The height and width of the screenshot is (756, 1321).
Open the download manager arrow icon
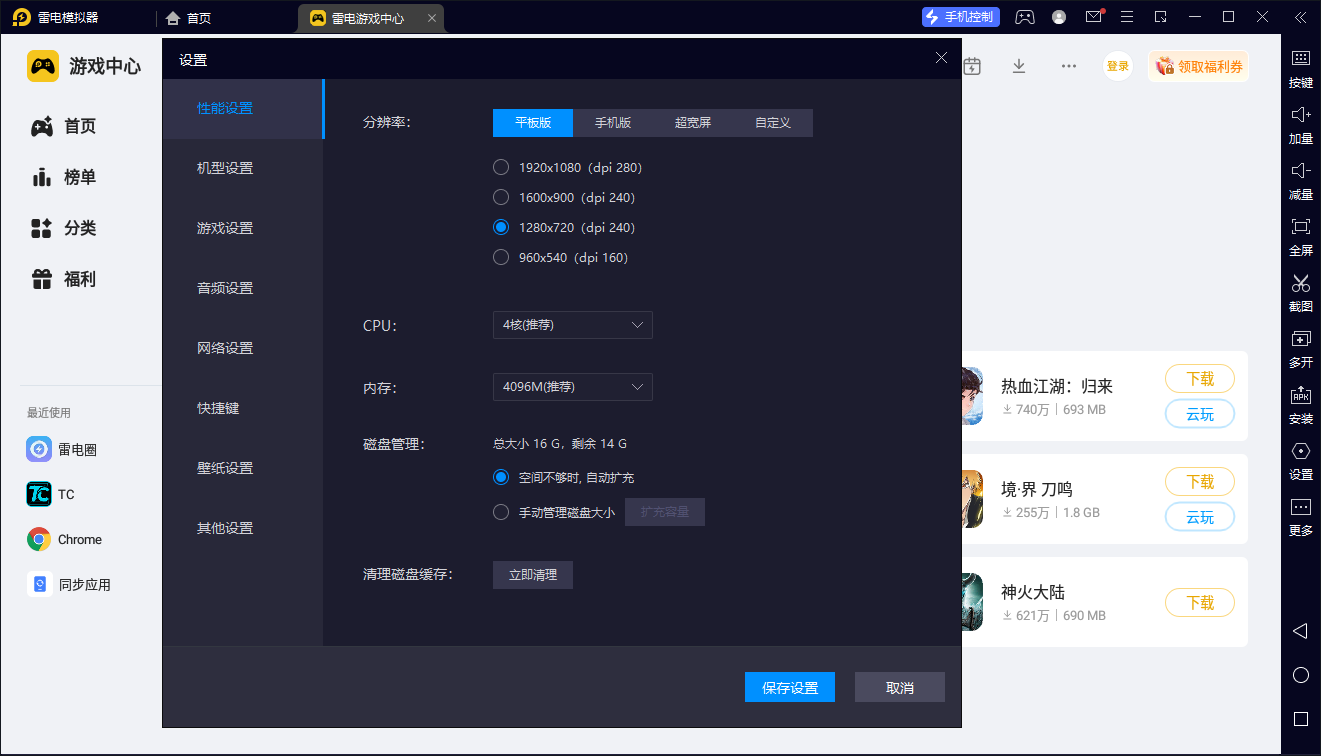1019,66
